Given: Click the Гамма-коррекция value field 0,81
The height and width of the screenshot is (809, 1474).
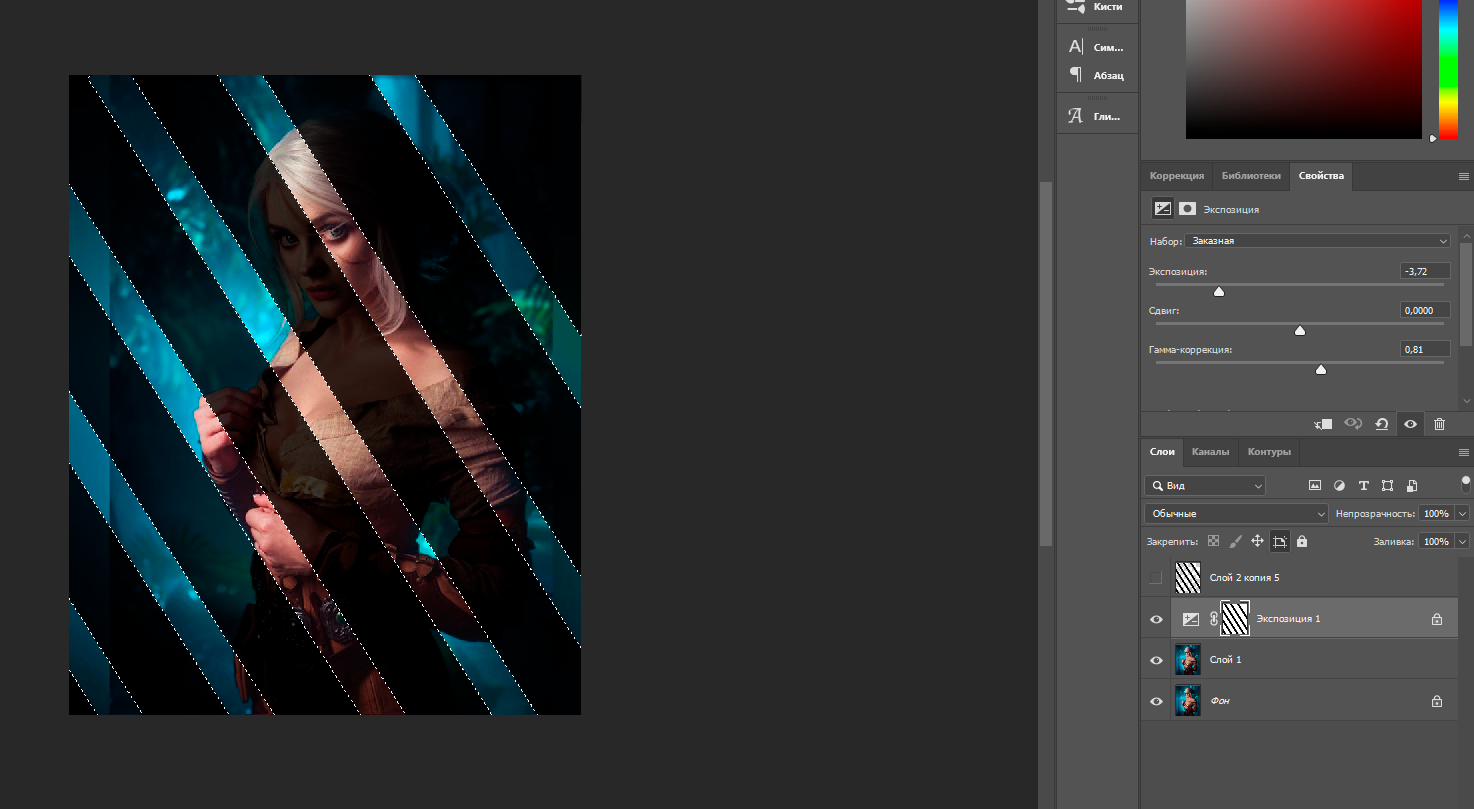Looking at the screenshot, I should tap(1425, 349).
